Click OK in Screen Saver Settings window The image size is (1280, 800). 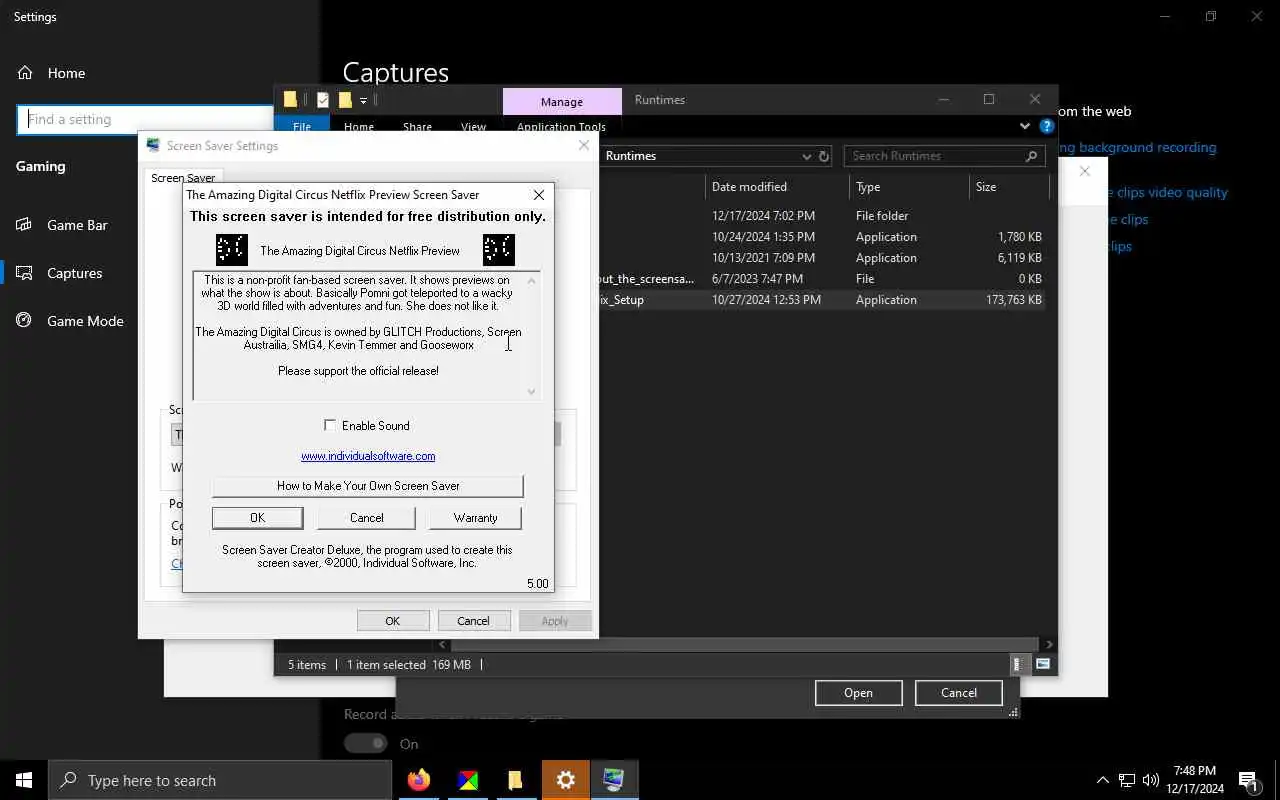(393, 621)
